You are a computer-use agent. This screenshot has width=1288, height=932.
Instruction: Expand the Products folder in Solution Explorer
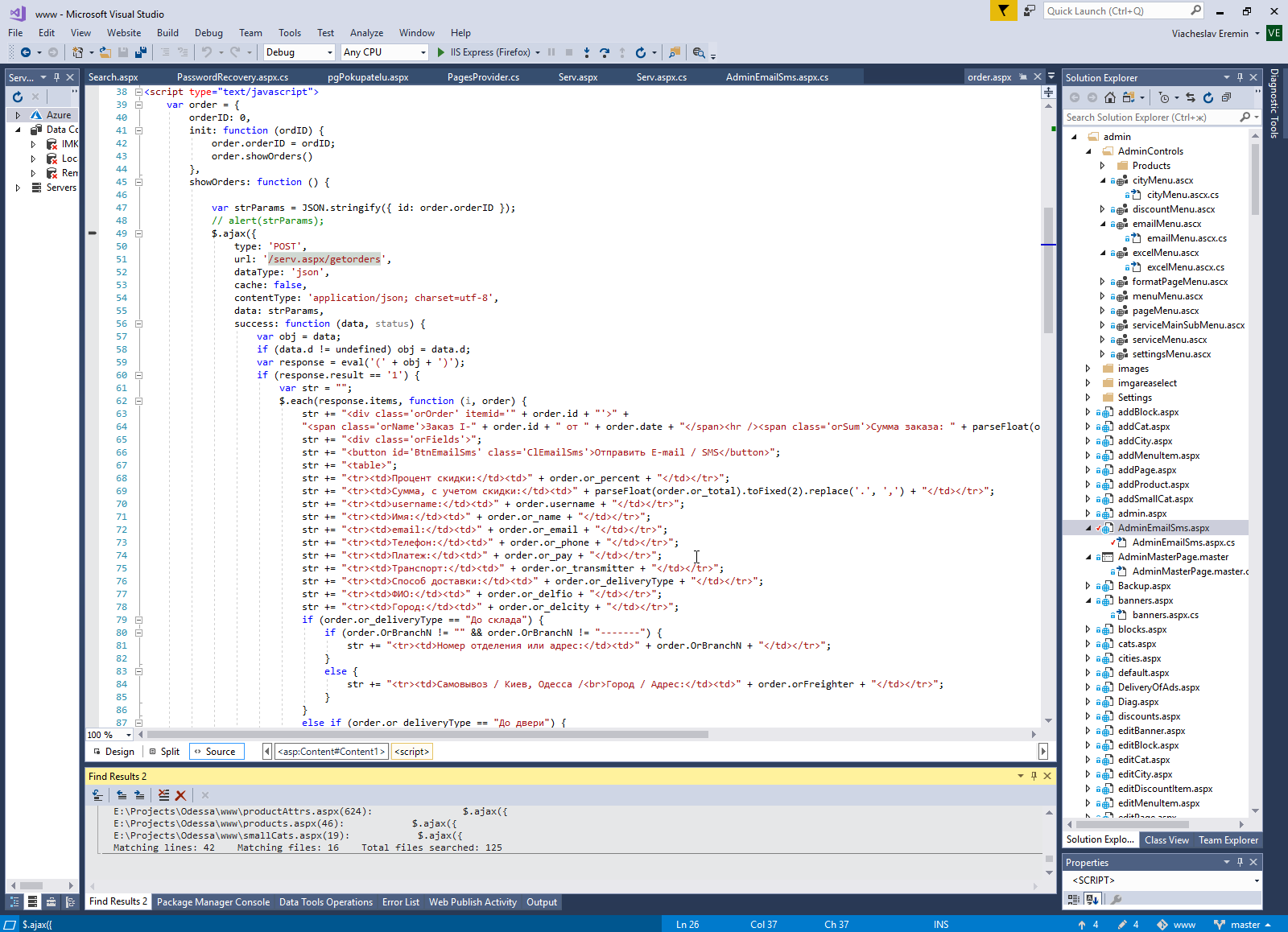(x=1103, y=166)
